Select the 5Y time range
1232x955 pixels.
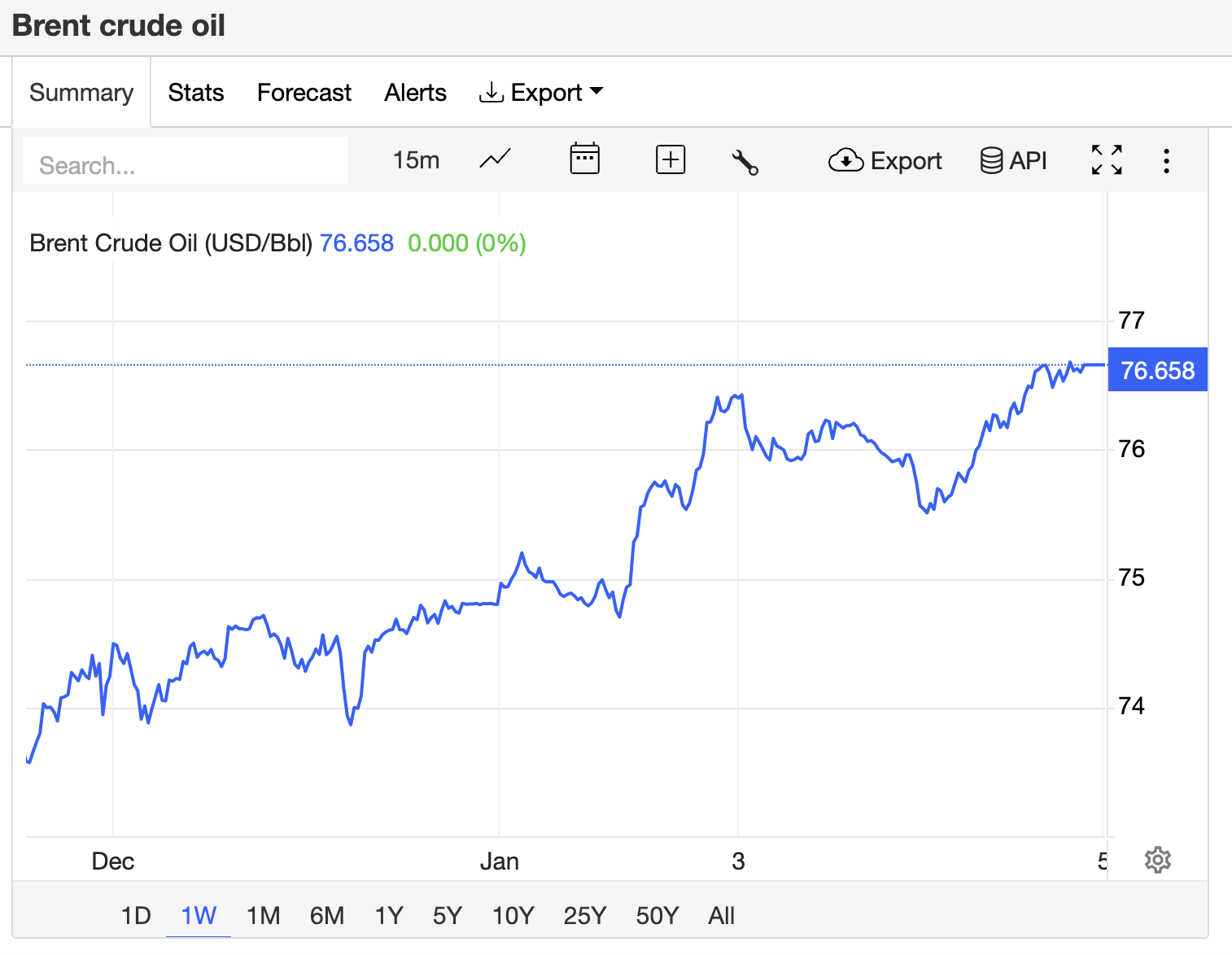point(447,916)
